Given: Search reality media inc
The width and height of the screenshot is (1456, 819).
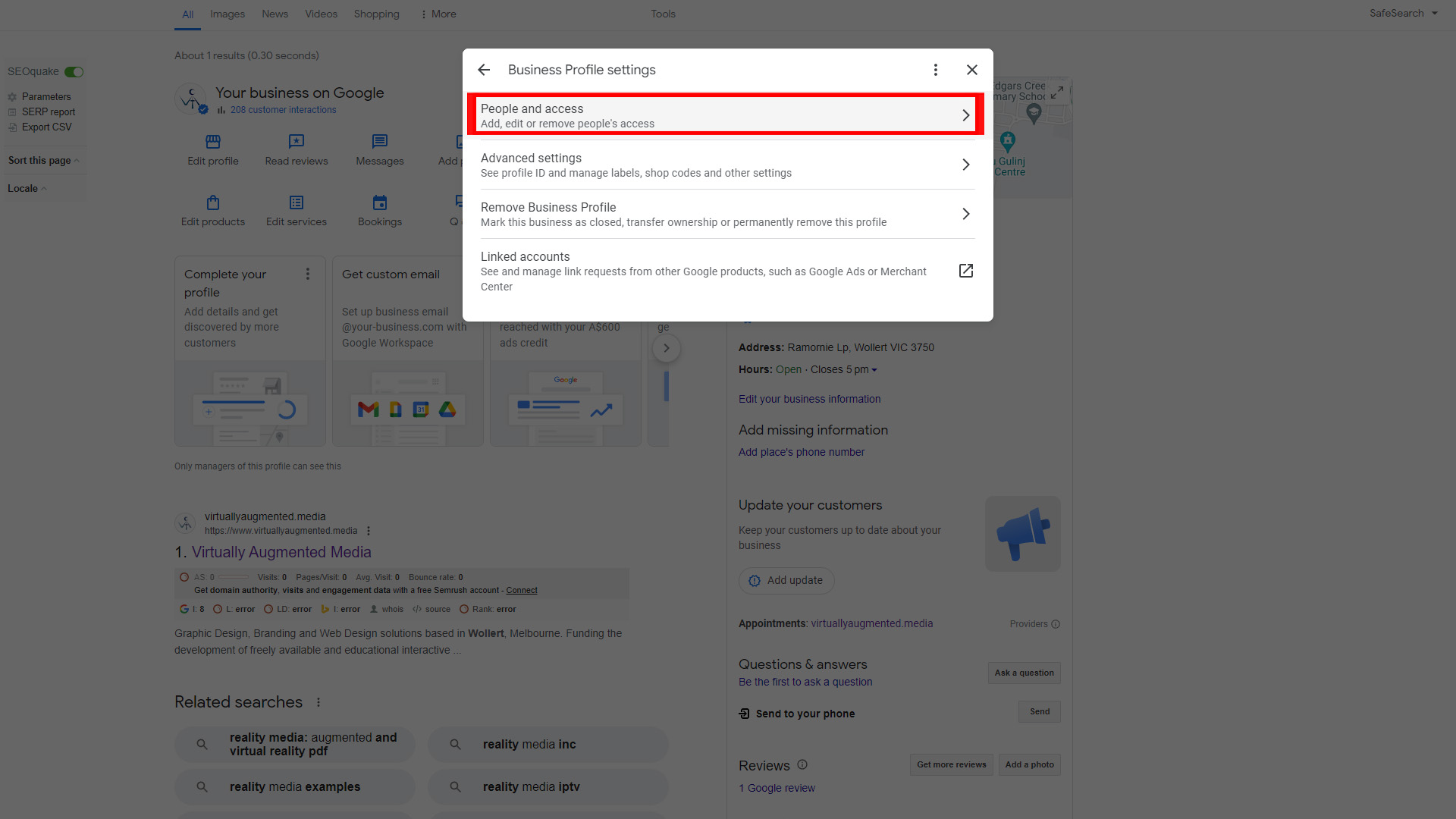Looking at the screenshot, I should pos(548,745).
